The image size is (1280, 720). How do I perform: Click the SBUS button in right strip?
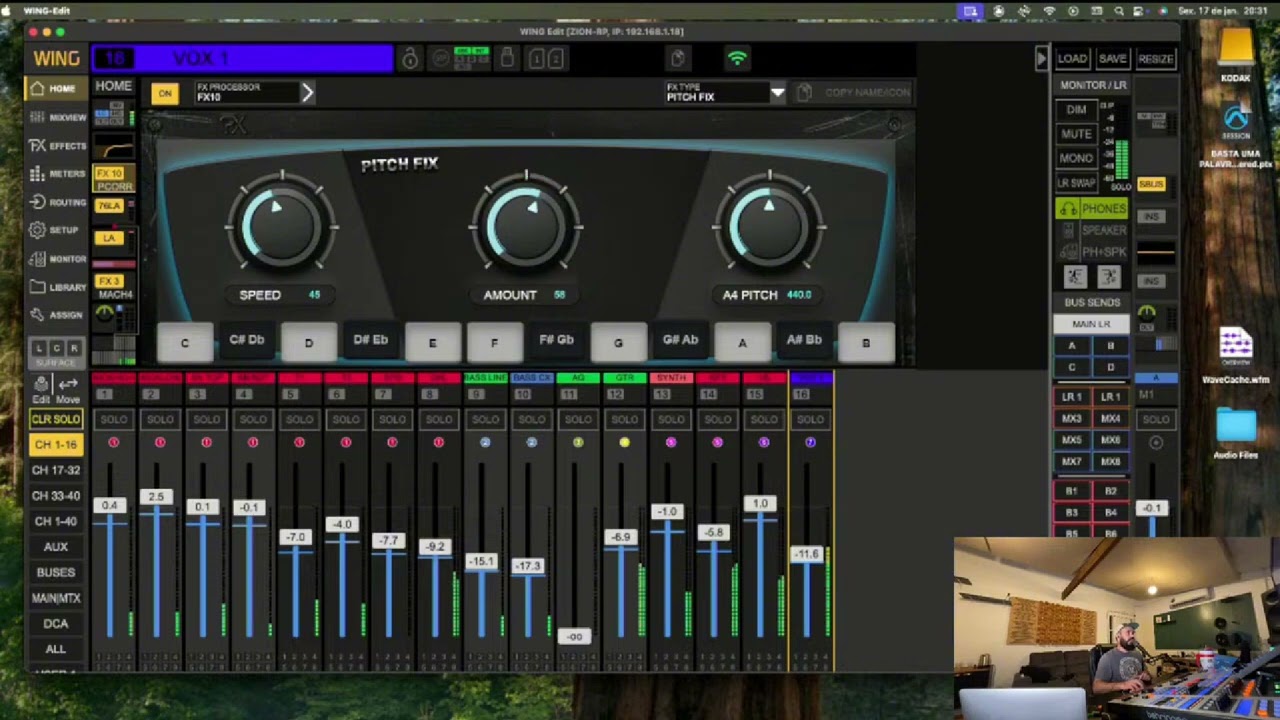pos(1151,185)
